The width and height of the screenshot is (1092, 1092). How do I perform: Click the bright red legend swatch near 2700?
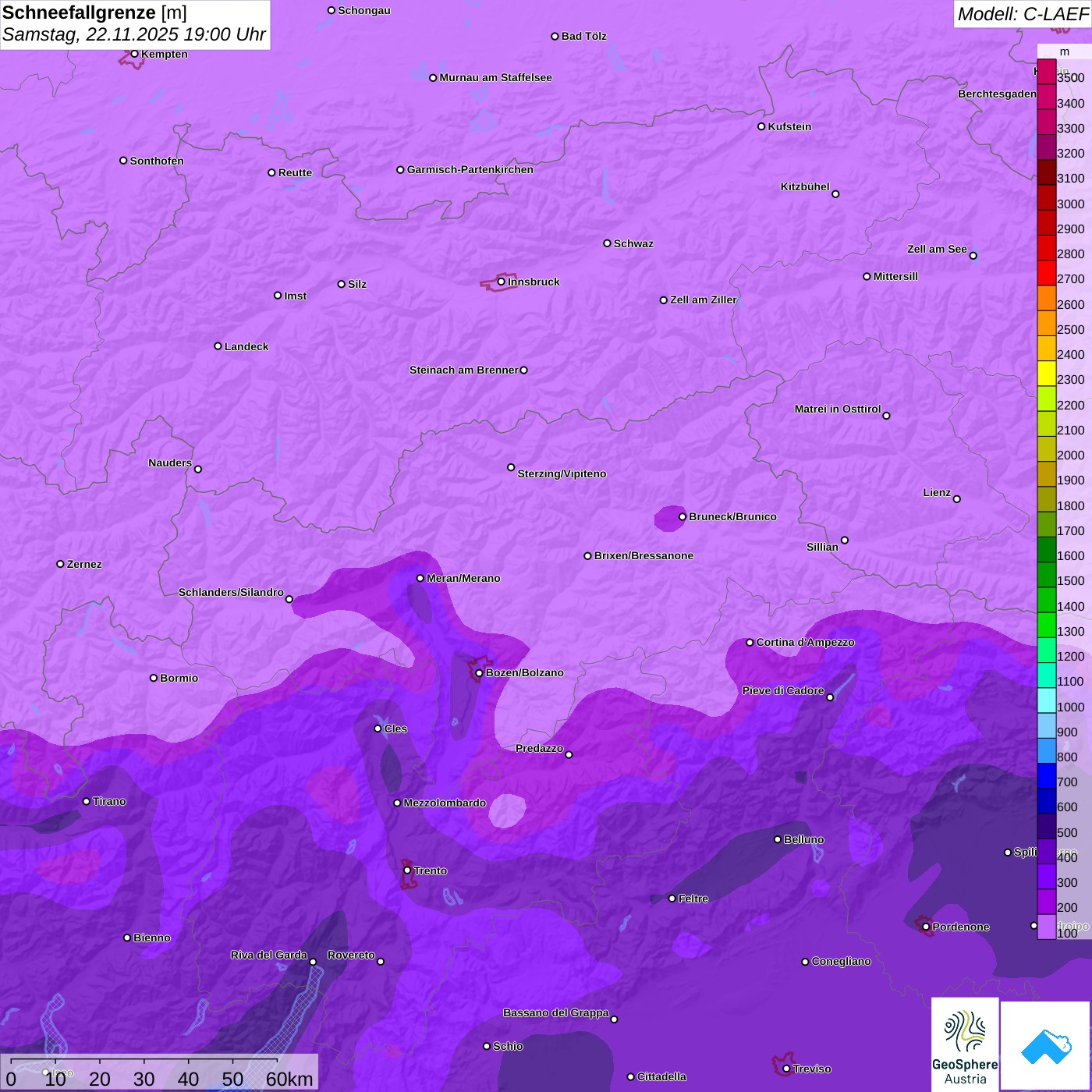coord(1046,272)
